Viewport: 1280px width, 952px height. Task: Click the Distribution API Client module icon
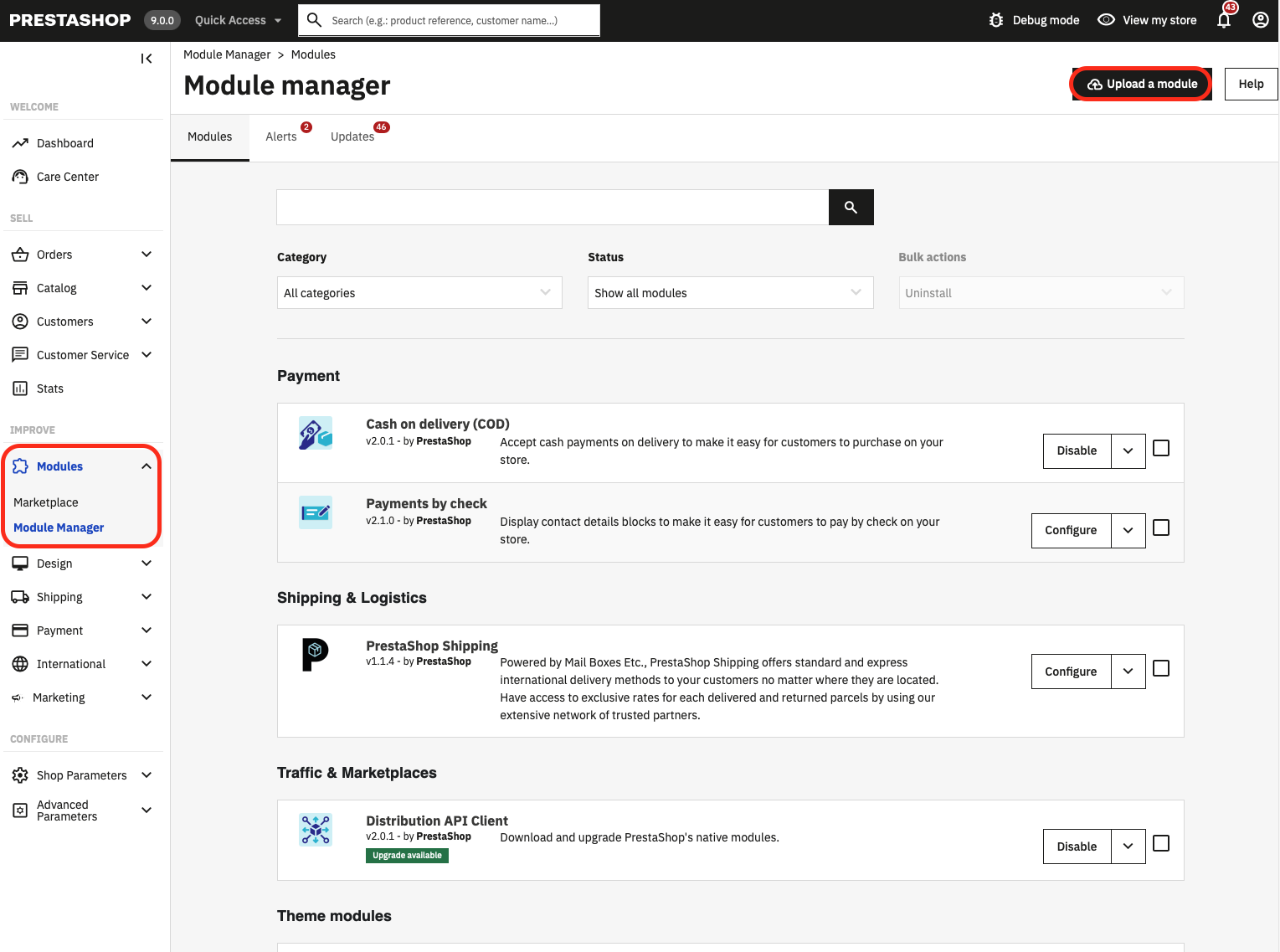pyautogui.click(x=316, y=830)
